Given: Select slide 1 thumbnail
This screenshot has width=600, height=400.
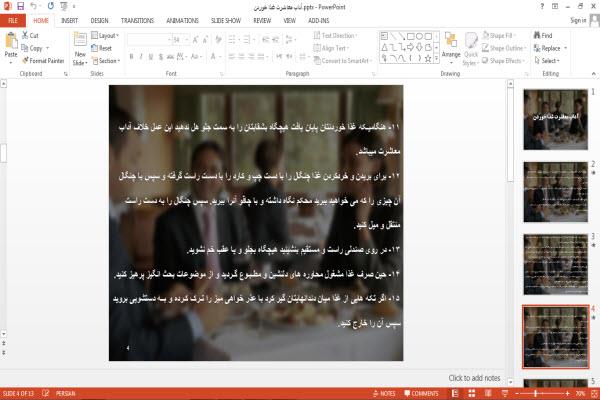Looking at the screenshot, I should coord(555,119).
